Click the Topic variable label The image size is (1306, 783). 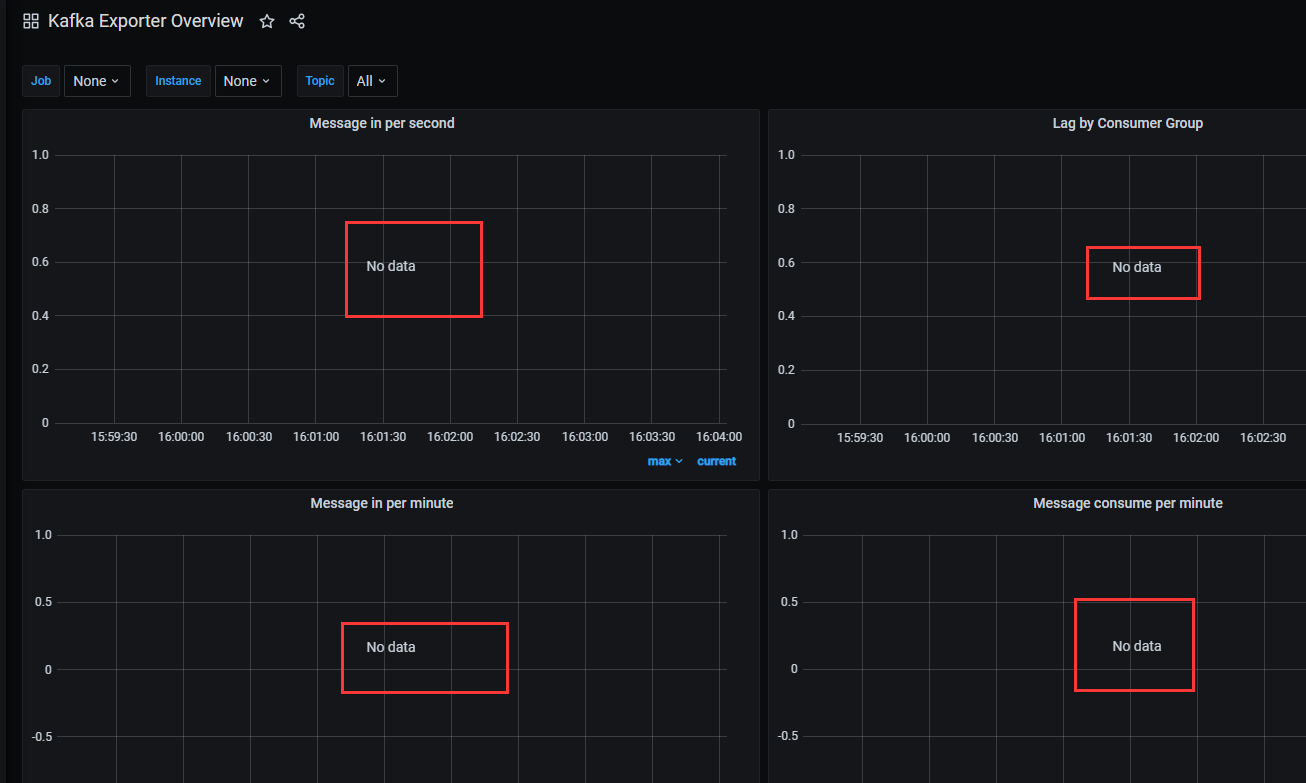319,80
